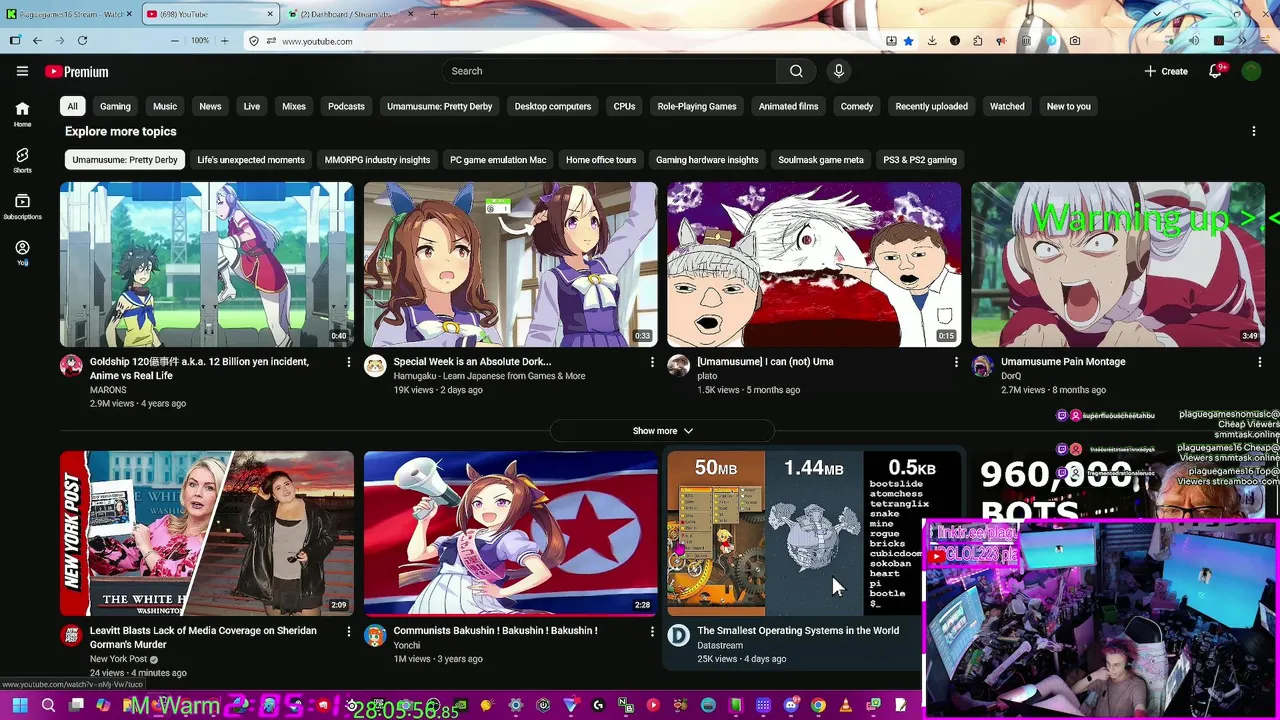Viewport: 1280px width, 720px height.
Task: Select Life's unexpected moments topic
Action: (x=251, y=160)
